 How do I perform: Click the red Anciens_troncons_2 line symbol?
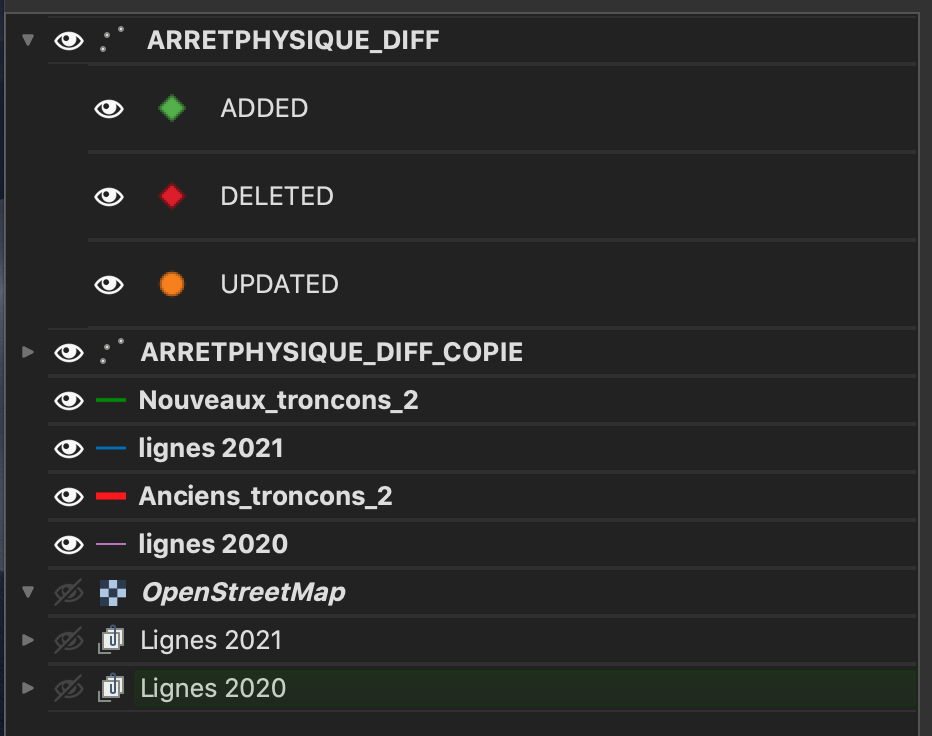click(111, 496)
